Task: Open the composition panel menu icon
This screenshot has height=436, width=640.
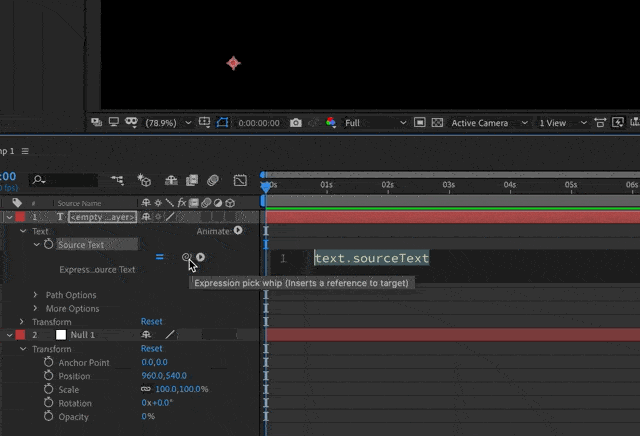Action: pyautogui.click(x=25, y=151)
